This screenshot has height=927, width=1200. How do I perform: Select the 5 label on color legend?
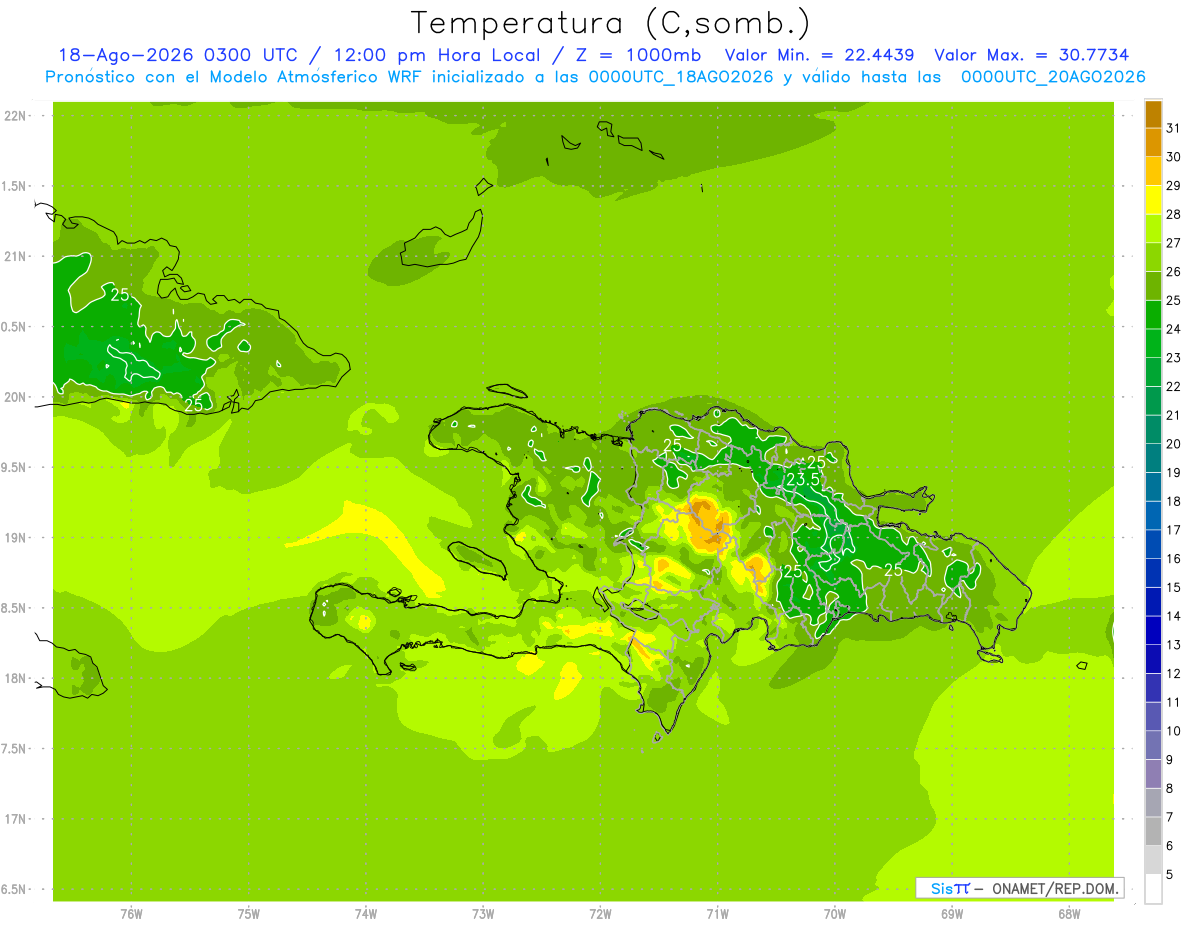(1170, 875)
